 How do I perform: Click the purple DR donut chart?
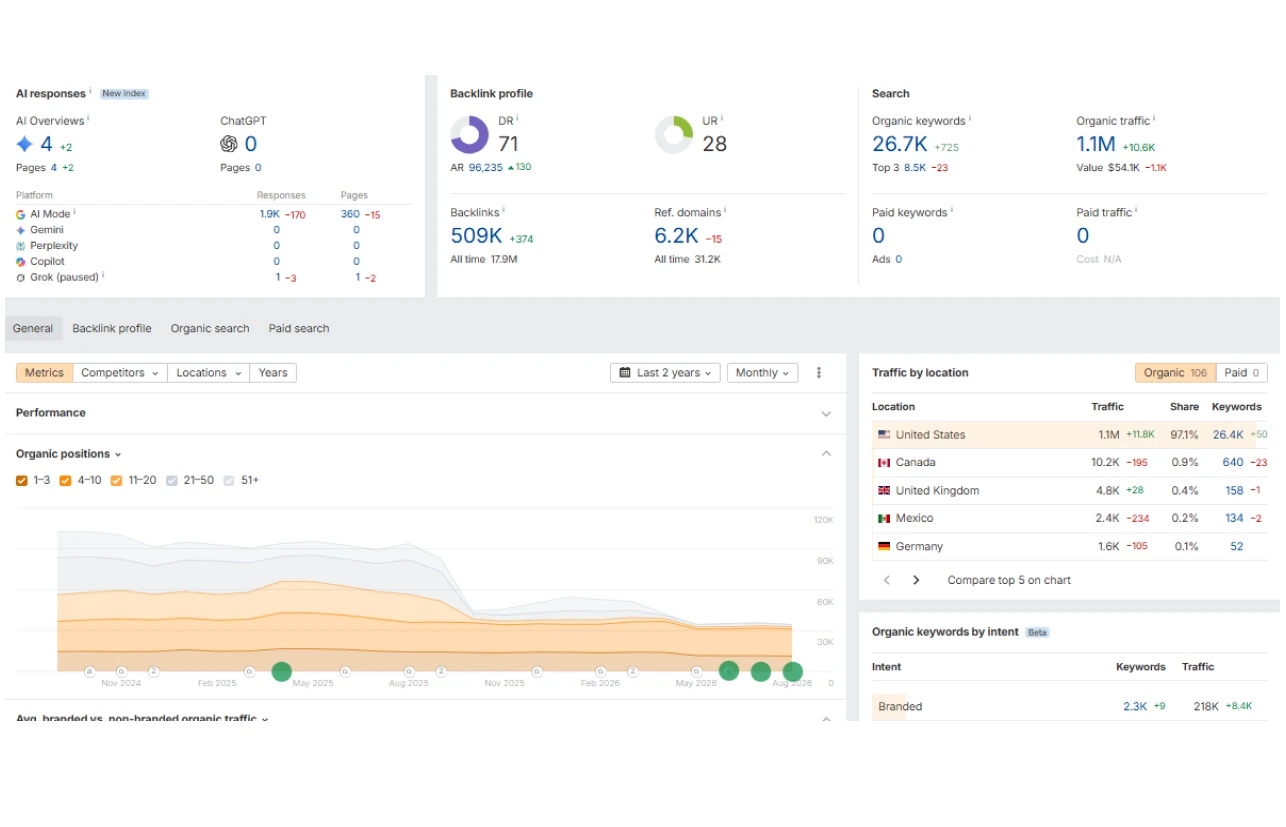point(470,135)
